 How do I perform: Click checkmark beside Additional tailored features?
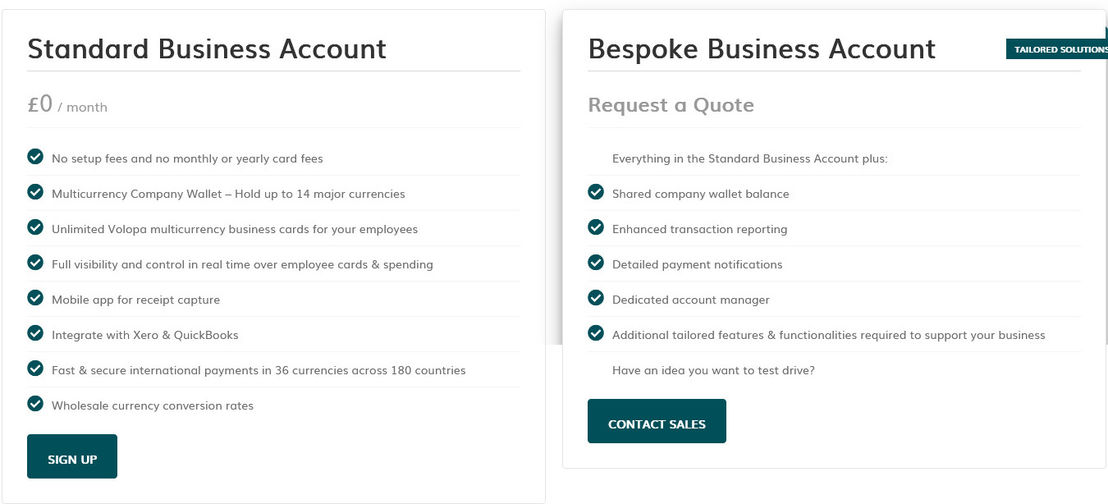click(596, 333)
